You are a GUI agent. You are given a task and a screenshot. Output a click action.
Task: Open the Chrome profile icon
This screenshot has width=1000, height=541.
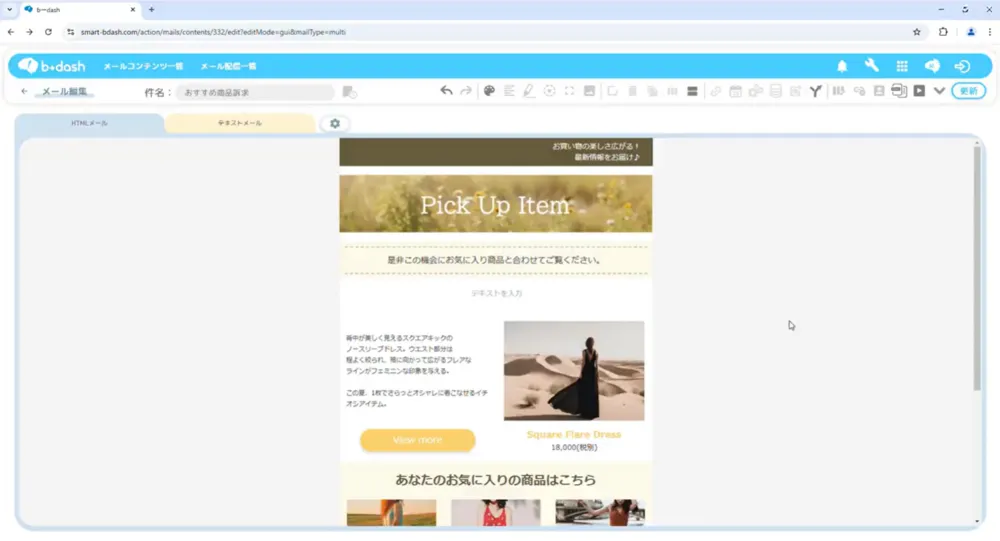[x=971, y=32]
